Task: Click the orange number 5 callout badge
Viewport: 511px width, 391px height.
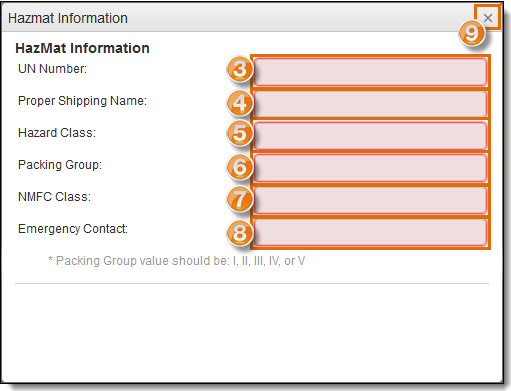Action: point(240,133)
